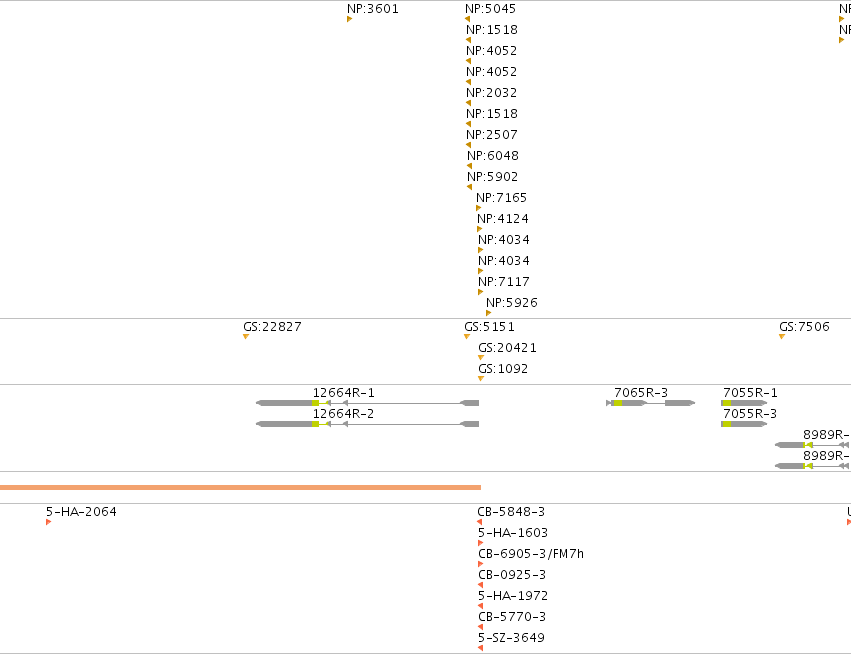Select the NP:3601 insertion marker
The width and height of the screenshot is (851, 654).
point(350,19)
